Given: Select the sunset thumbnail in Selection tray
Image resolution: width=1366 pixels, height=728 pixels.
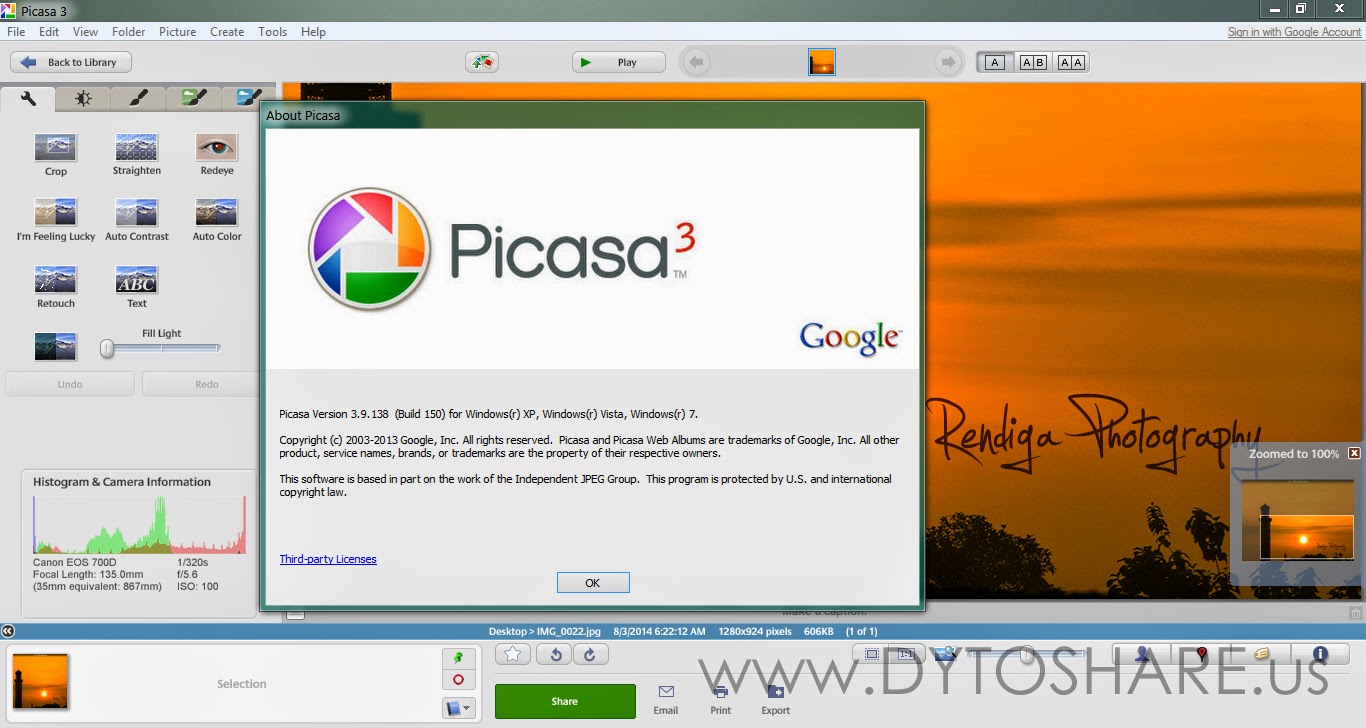Looking at the screenshot, I should (41, 682).
